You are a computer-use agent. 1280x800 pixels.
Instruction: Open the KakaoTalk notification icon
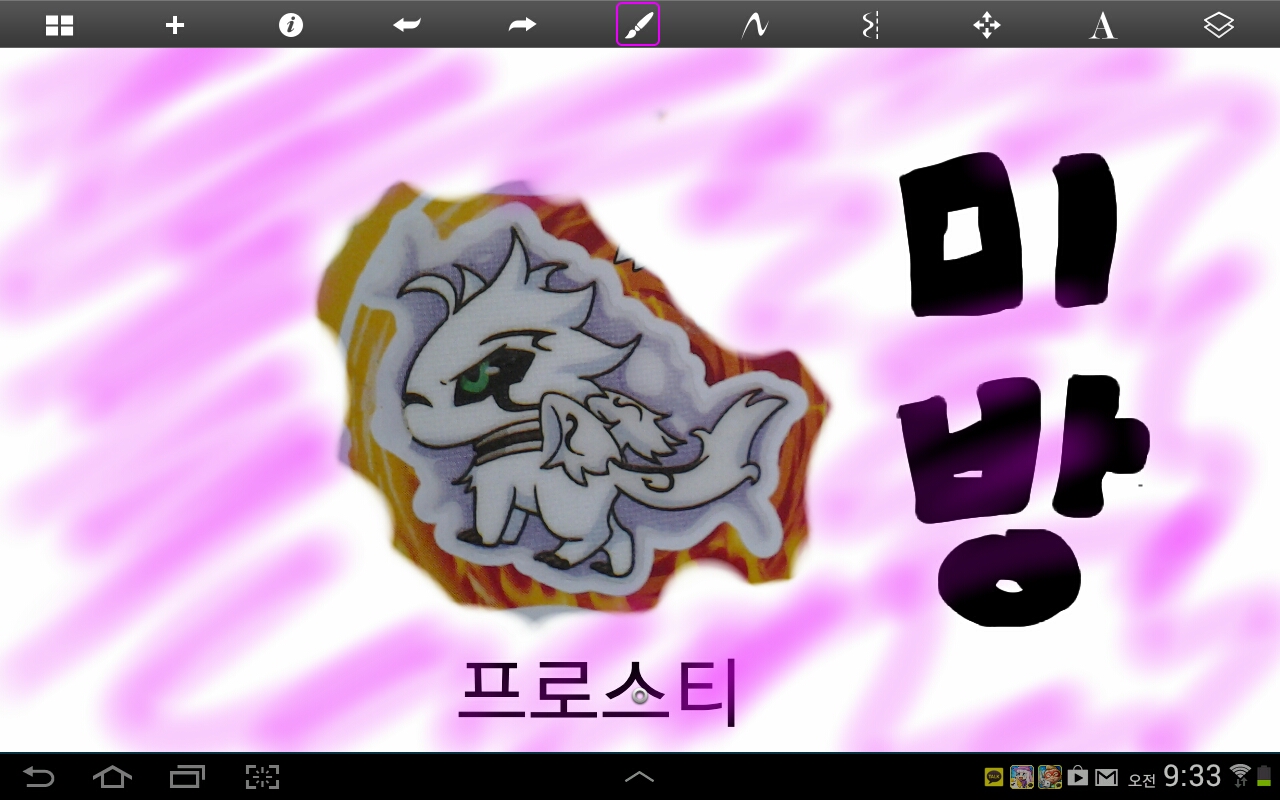tap(994, 777)
